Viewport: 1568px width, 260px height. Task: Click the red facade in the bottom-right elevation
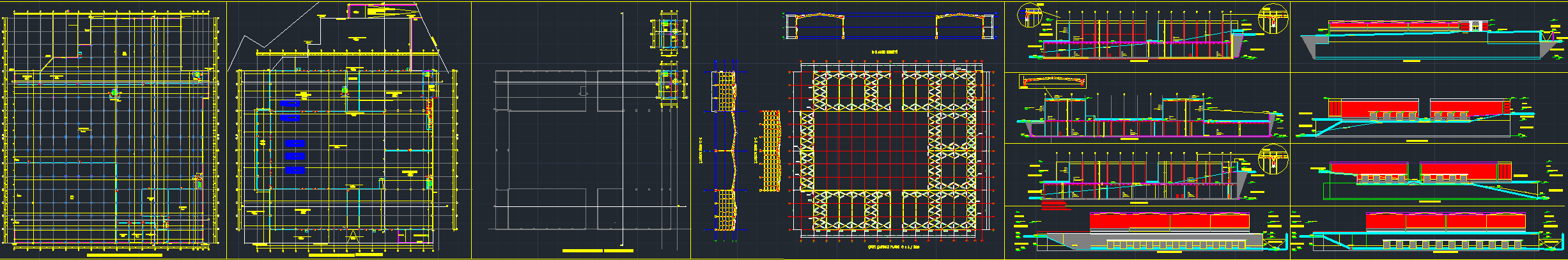coord(1445,222)
